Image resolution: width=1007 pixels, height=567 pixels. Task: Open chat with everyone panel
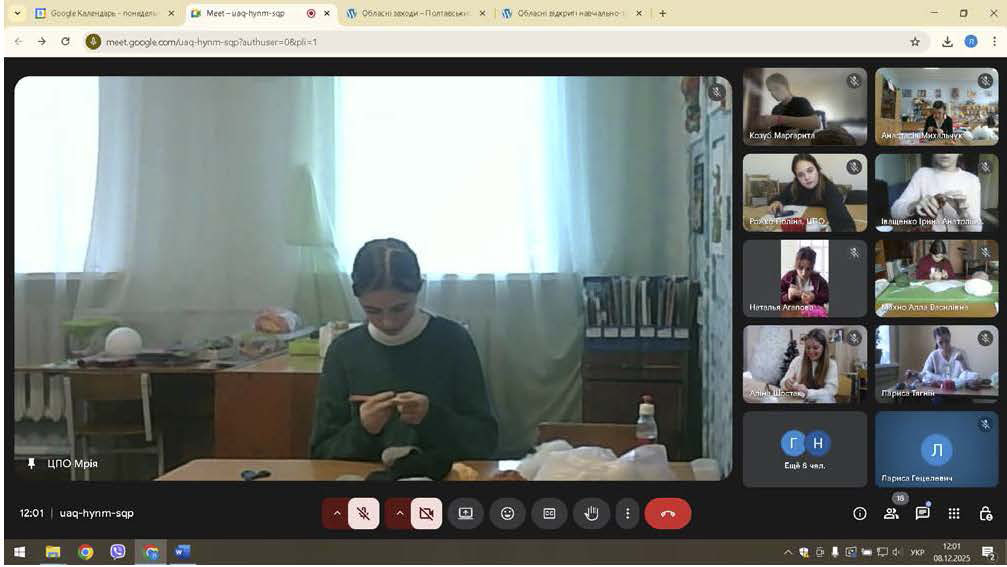(x=922, y=513)
